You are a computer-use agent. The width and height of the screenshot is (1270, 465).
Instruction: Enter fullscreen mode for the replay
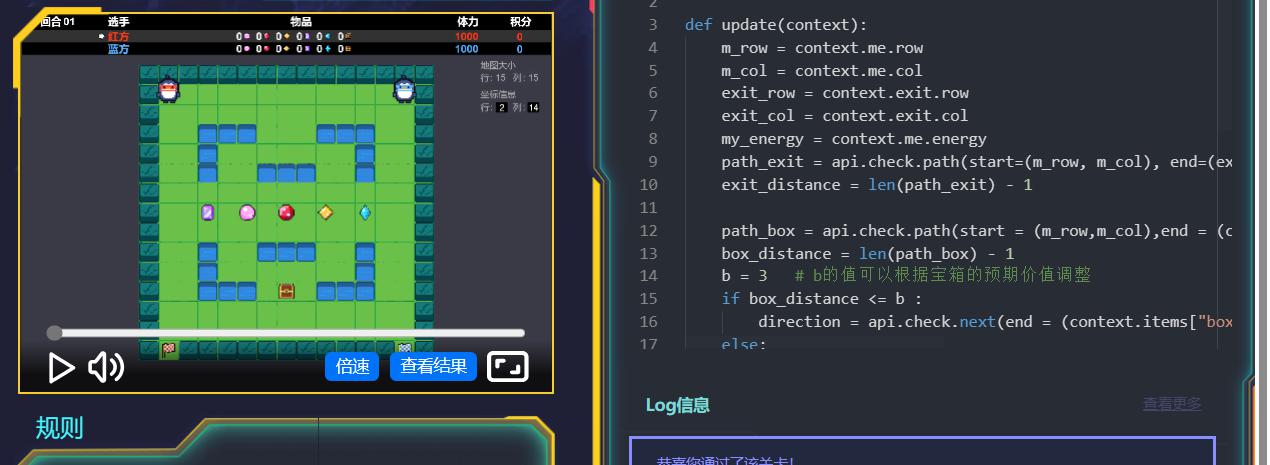(507, 367)
